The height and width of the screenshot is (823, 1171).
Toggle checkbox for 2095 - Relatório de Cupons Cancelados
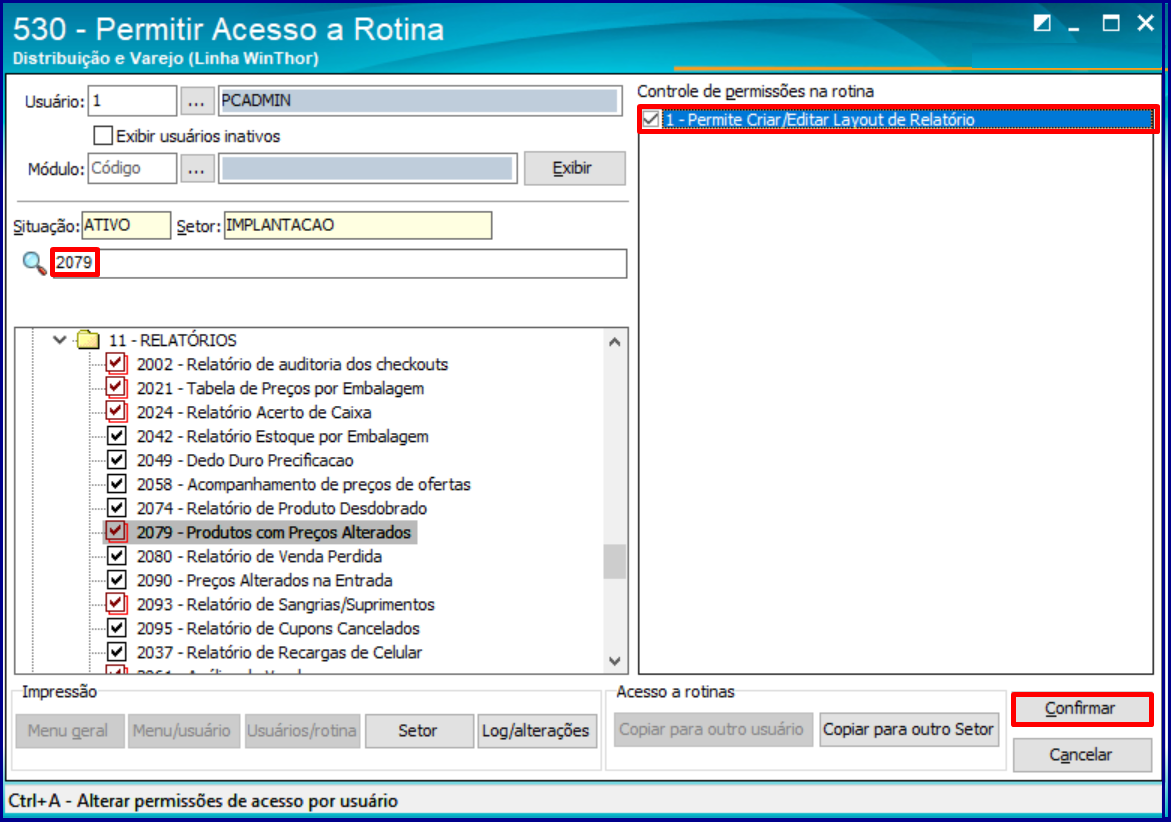pyautogui.click(x=116, y=627)
